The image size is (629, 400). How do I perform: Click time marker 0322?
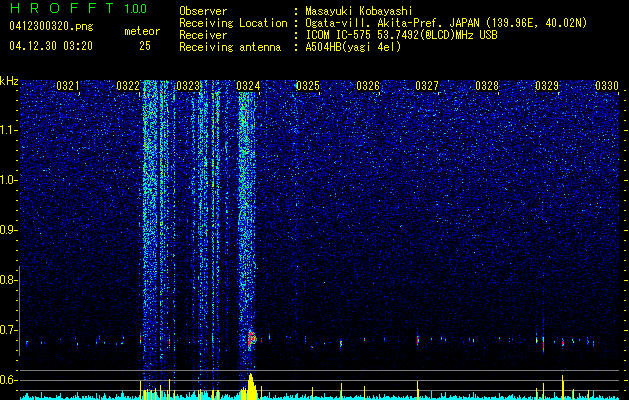128,85
